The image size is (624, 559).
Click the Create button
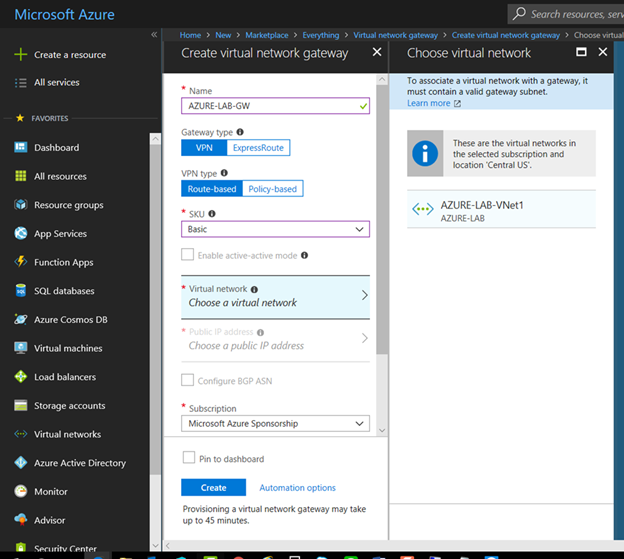213,487
